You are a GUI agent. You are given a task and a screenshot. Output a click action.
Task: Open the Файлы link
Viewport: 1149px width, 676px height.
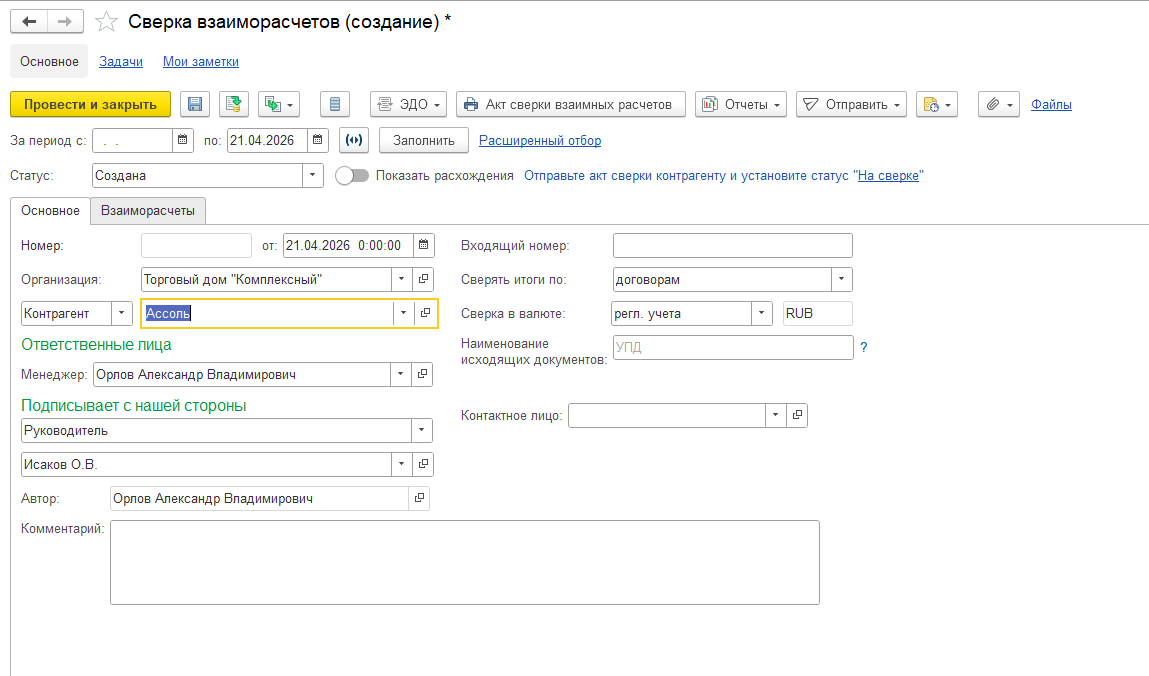tap(1051, 104)
